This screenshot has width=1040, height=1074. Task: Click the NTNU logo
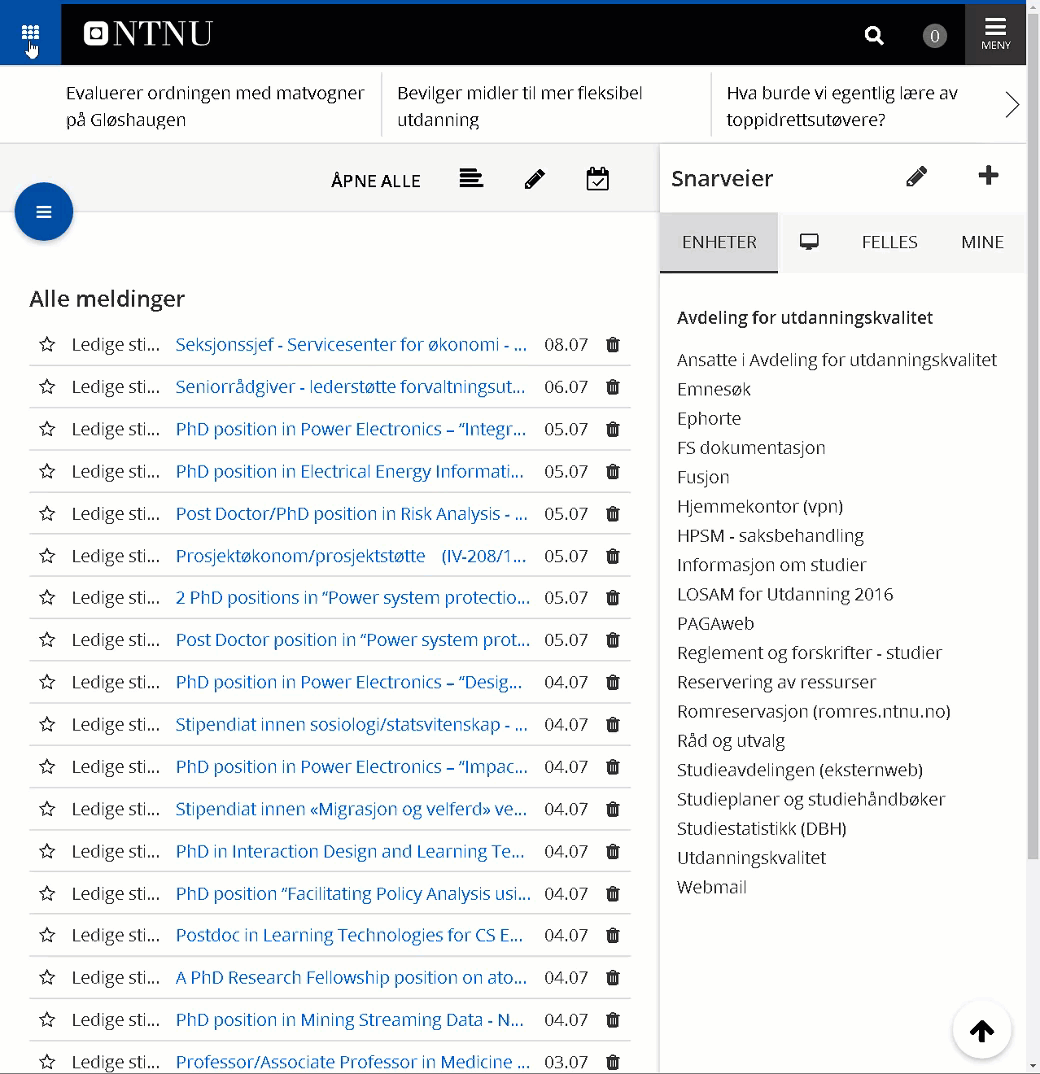coord(148,34)
